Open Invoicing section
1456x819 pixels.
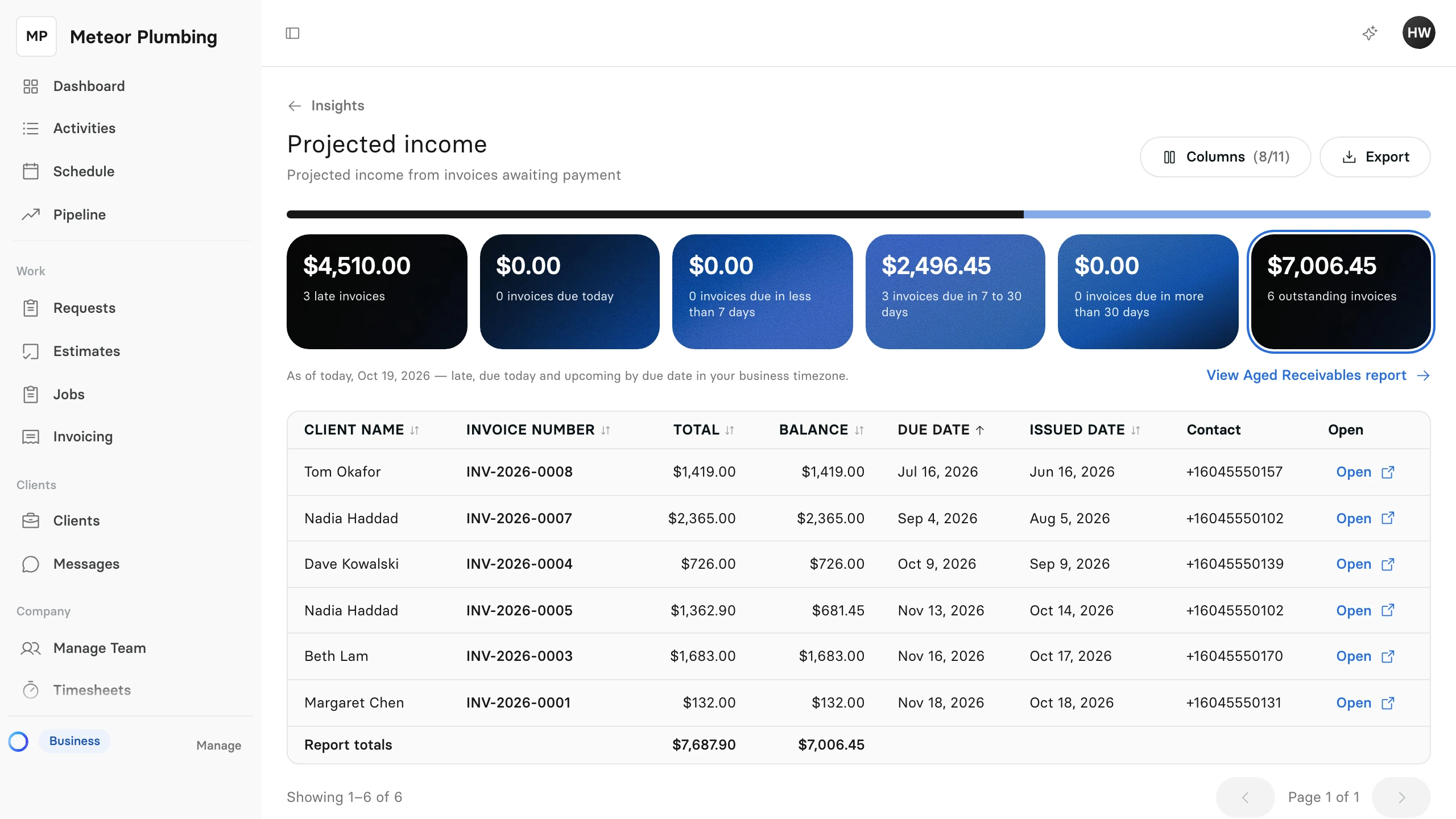(131, 437)
